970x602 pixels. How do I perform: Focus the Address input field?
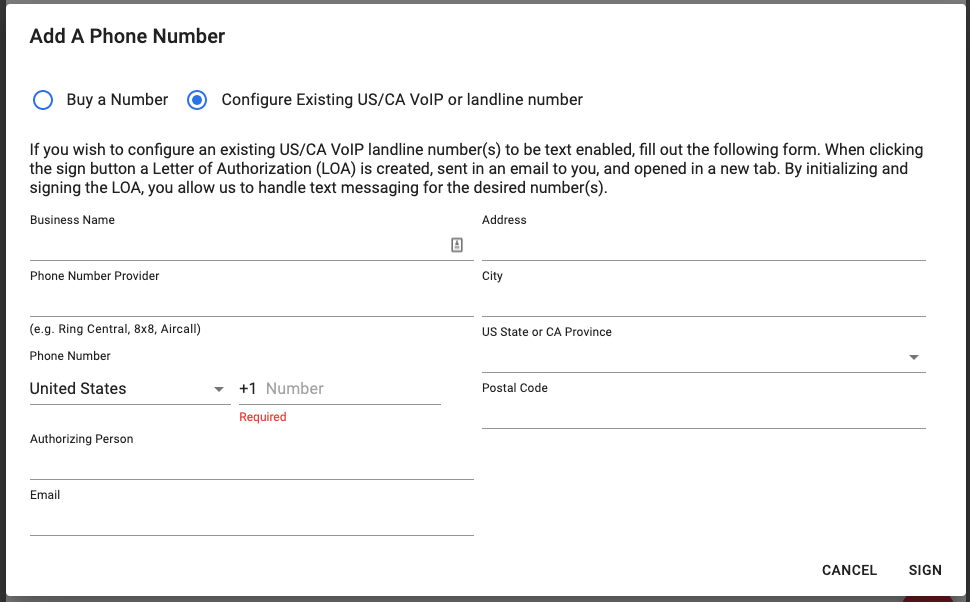pos(703,245)
